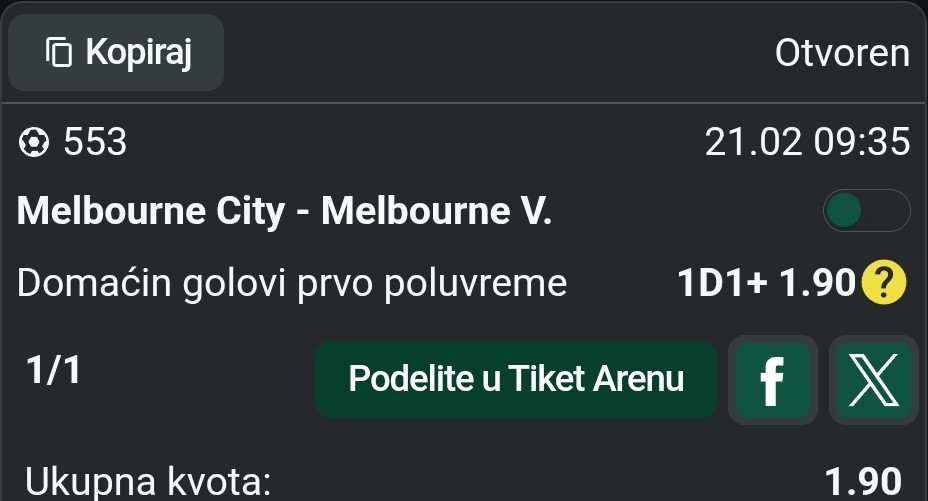Click the soccer ball sport icon
This screenshot has height=501, width=928.
coord(34,143)
